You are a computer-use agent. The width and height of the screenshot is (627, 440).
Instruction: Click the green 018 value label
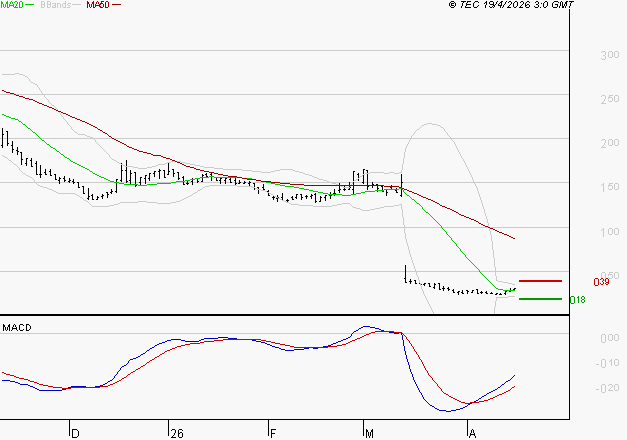[x=577, y=299]
